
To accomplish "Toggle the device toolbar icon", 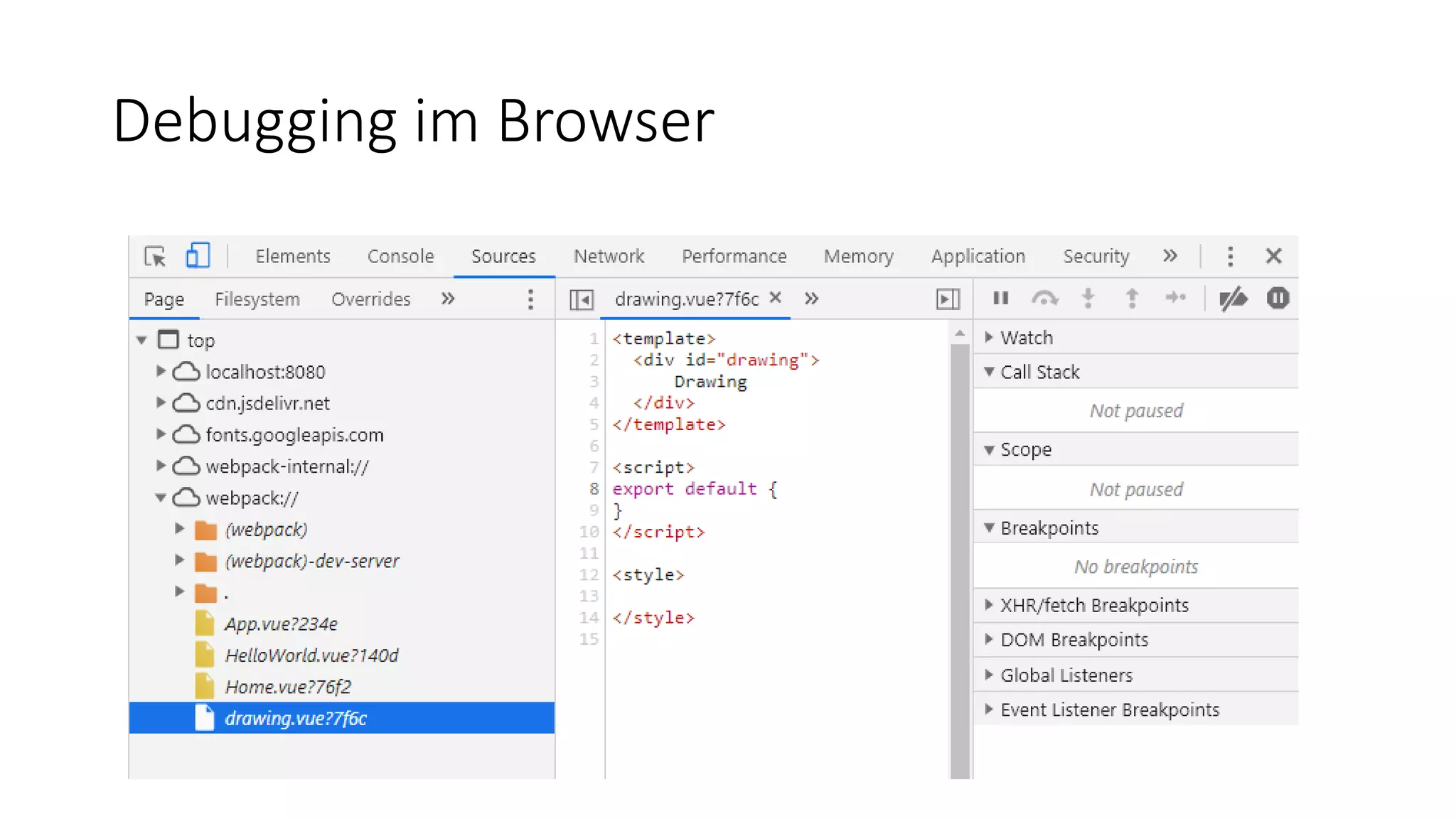I will click(x=198, y=255).
